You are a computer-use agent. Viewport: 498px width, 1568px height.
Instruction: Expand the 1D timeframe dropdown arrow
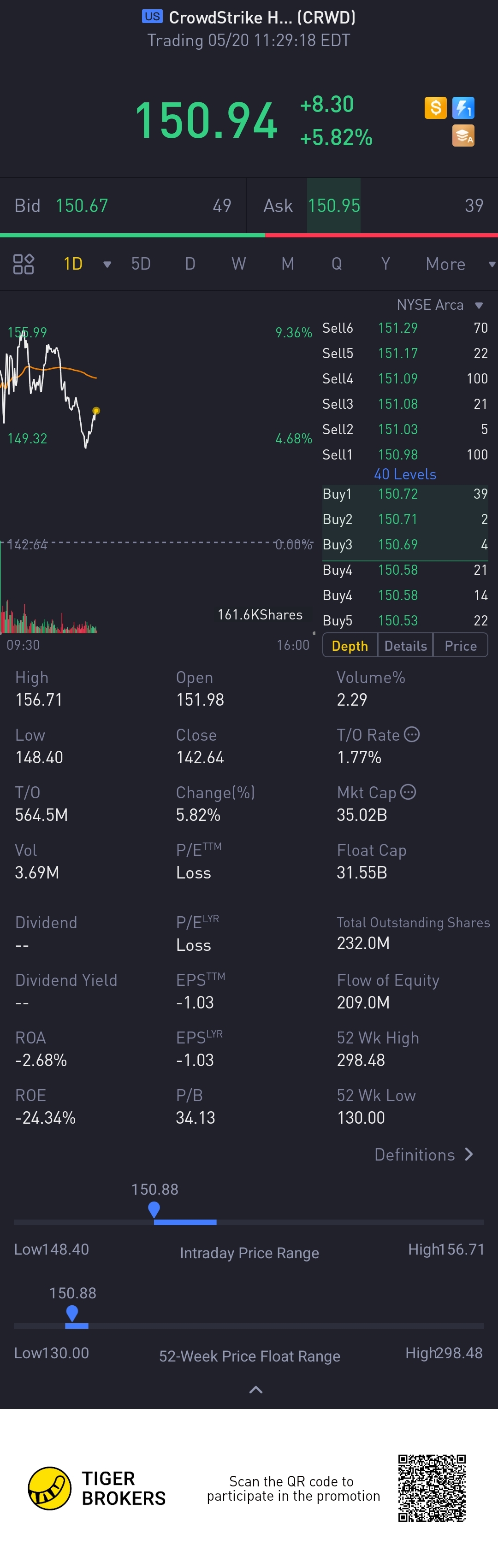[x=107, y=264]
